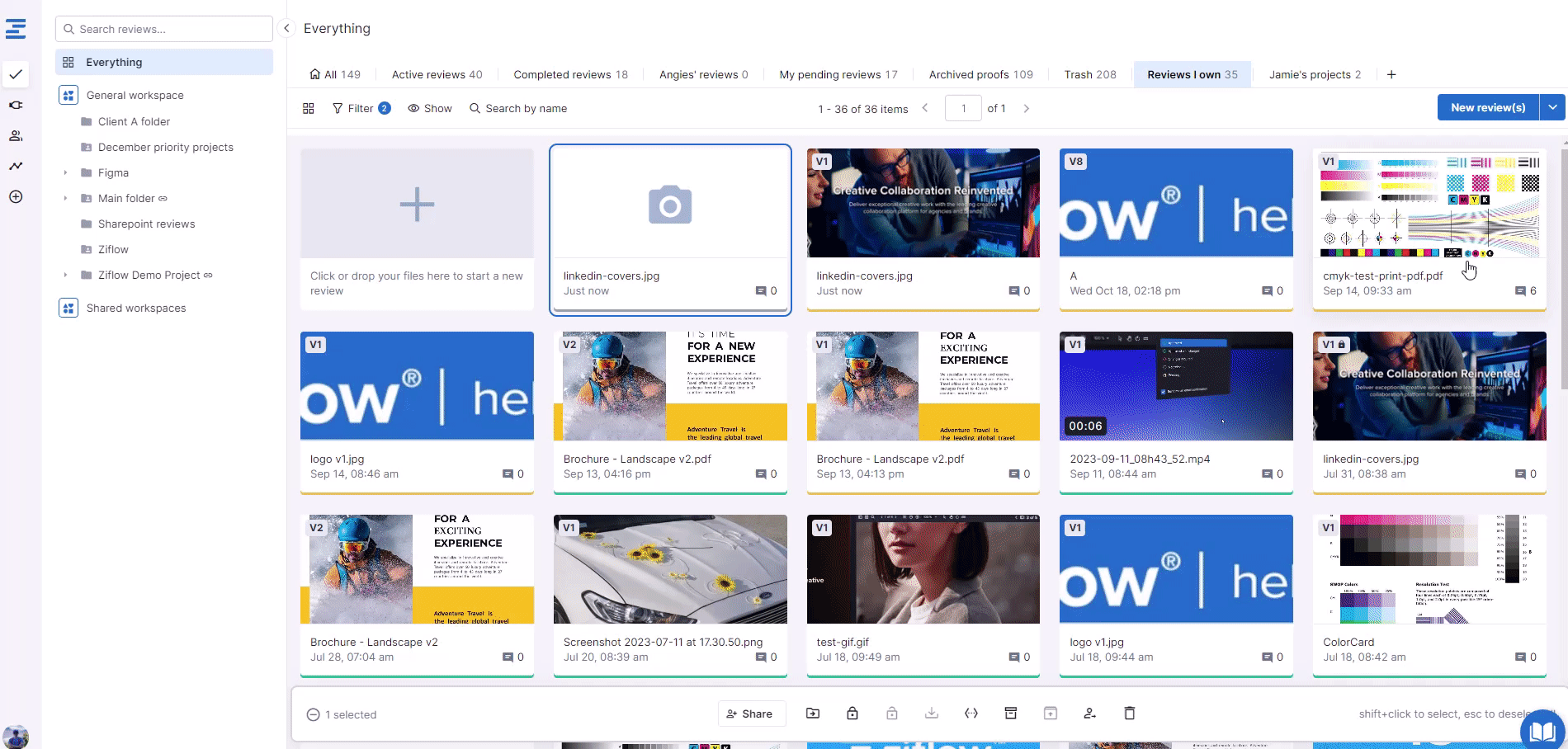Viewport: 1568px width, 749px height.
Task: Expand the Figma folder
Action: (x=66, y=173)
